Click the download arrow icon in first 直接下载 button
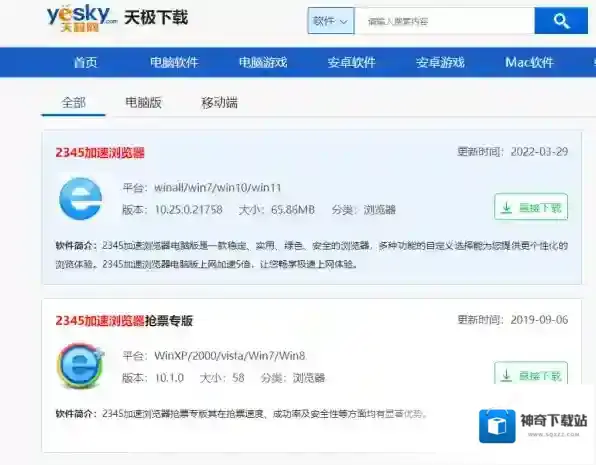The height and width of the screenshot is (465, 596). click(x=506, y=208)
